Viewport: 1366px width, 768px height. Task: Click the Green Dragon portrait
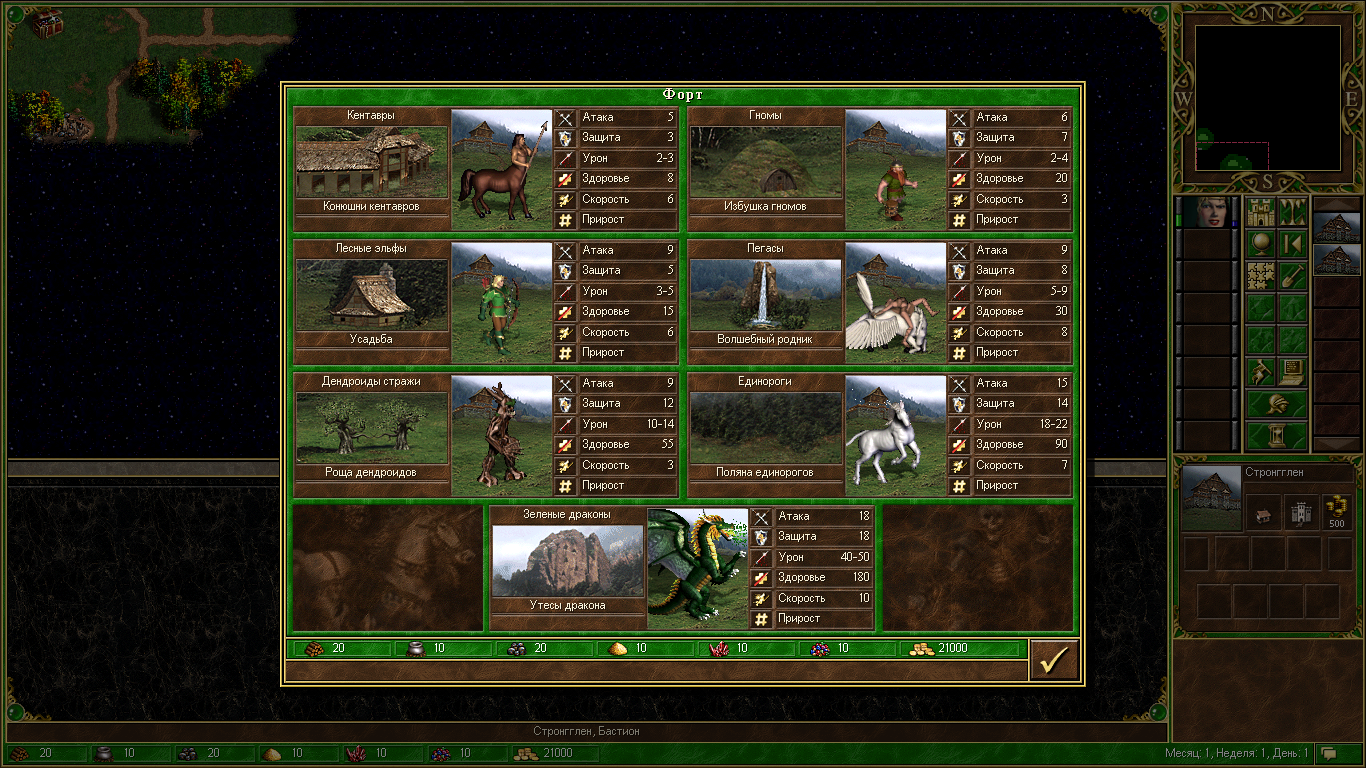pos(698,568)
